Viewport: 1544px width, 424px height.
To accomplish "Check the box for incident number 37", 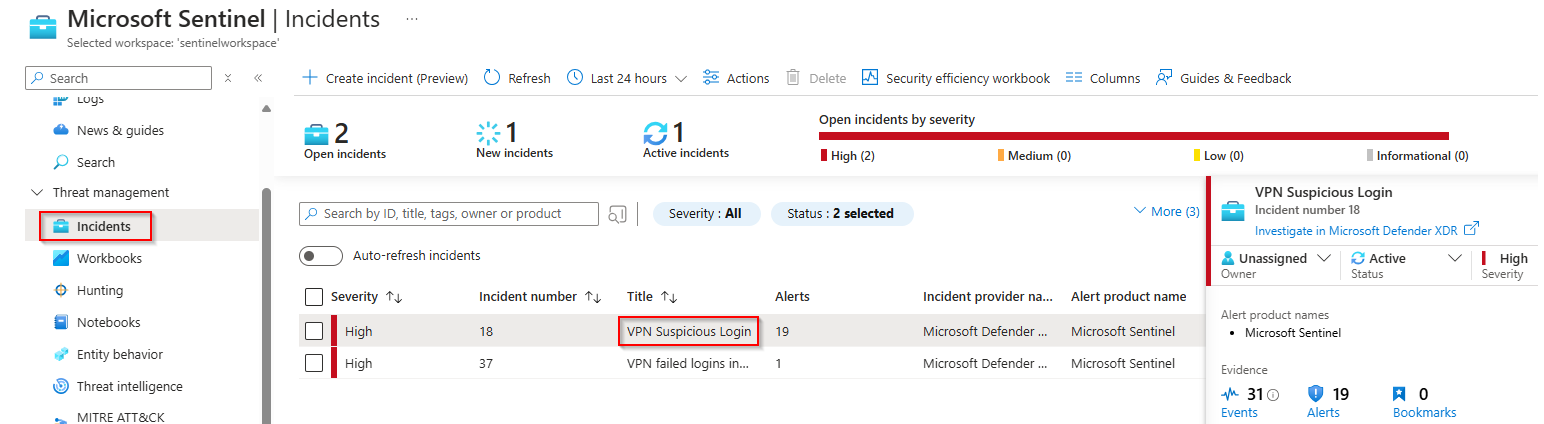I will pos(314,363).
